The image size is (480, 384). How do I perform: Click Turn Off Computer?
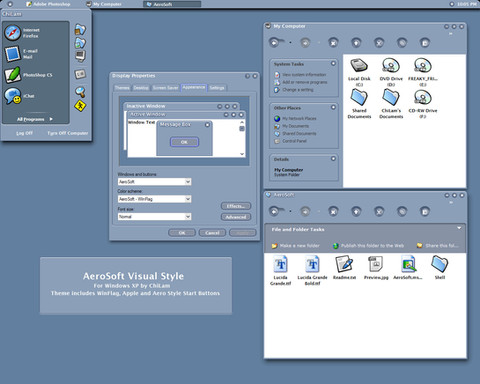click(67, 133)
